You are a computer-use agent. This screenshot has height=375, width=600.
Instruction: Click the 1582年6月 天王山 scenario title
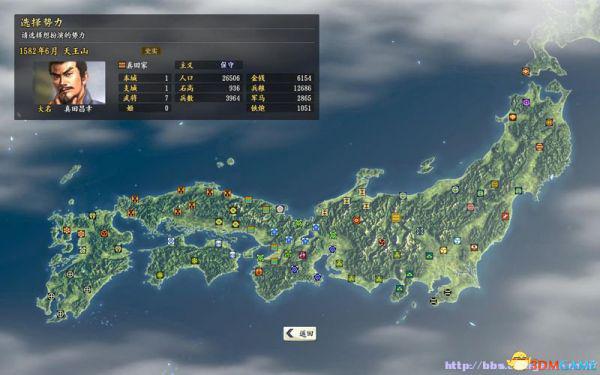(x=54, y=51)
